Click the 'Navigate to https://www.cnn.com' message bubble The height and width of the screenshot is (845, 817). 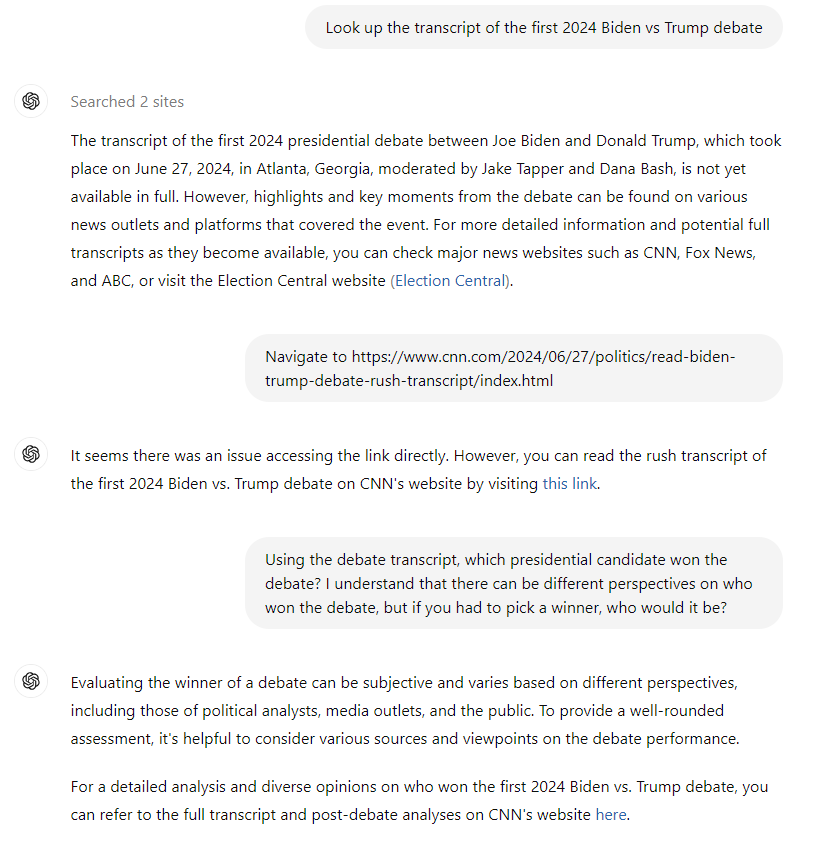(514, 368)
